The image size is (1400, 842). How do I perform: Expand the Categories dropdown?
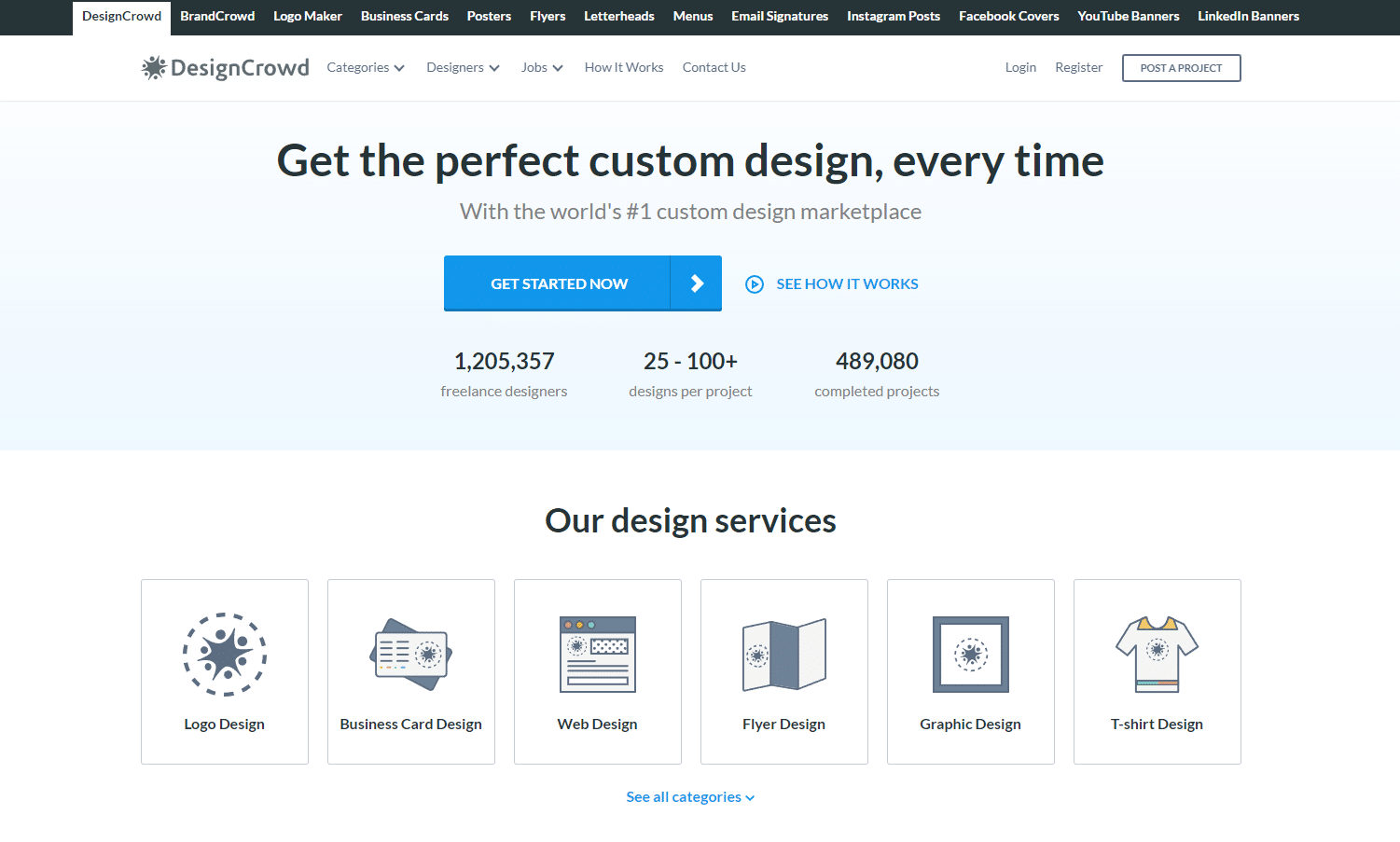point(365,67)
